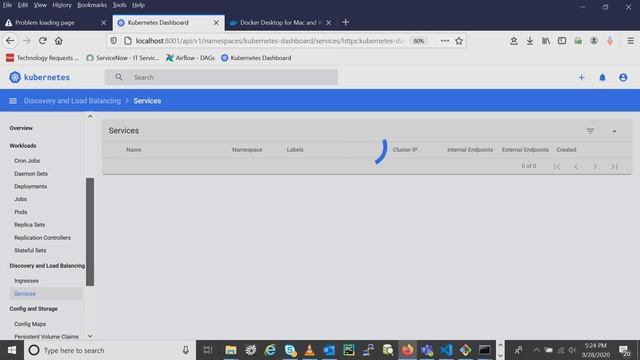Viewport: 640px width, 360px height.
Task: Open the Kubernetes Dashboard bookmark
Action: [256, 58]
